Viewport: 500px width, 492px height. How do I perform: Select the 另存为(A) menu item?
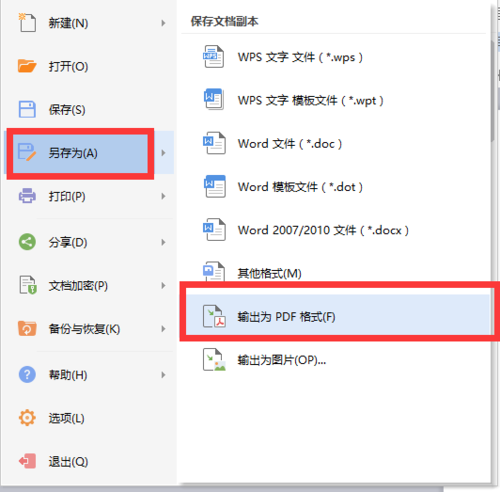pos(89,153)
